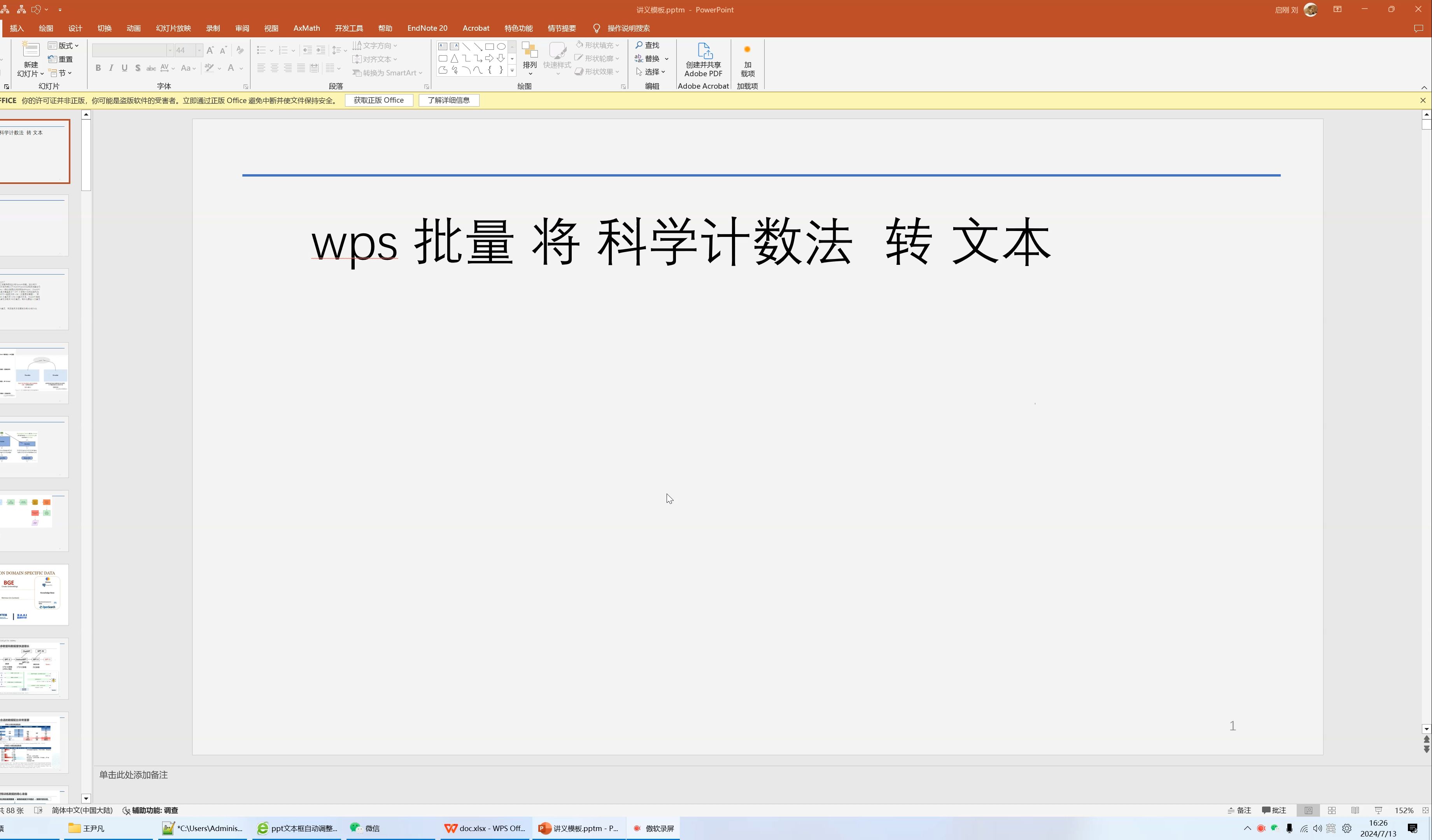Screen dimensions: 1432x840
Task: Click the 获取正版 Office button
Action: coord(378,101)
